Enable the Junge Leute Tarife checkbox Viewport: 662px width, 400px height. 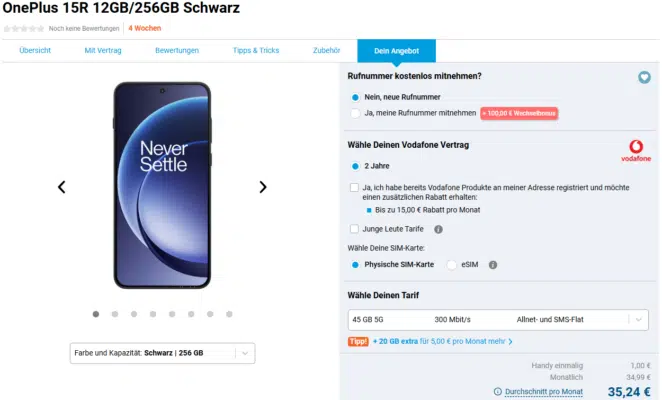(355, 229)
